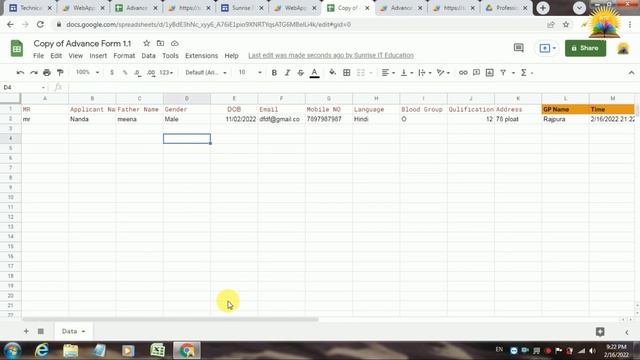The image size is (640, 360).
Task: Click the Undo icon in toolbar
Action: pyautogui.click(x=20, y=73)
